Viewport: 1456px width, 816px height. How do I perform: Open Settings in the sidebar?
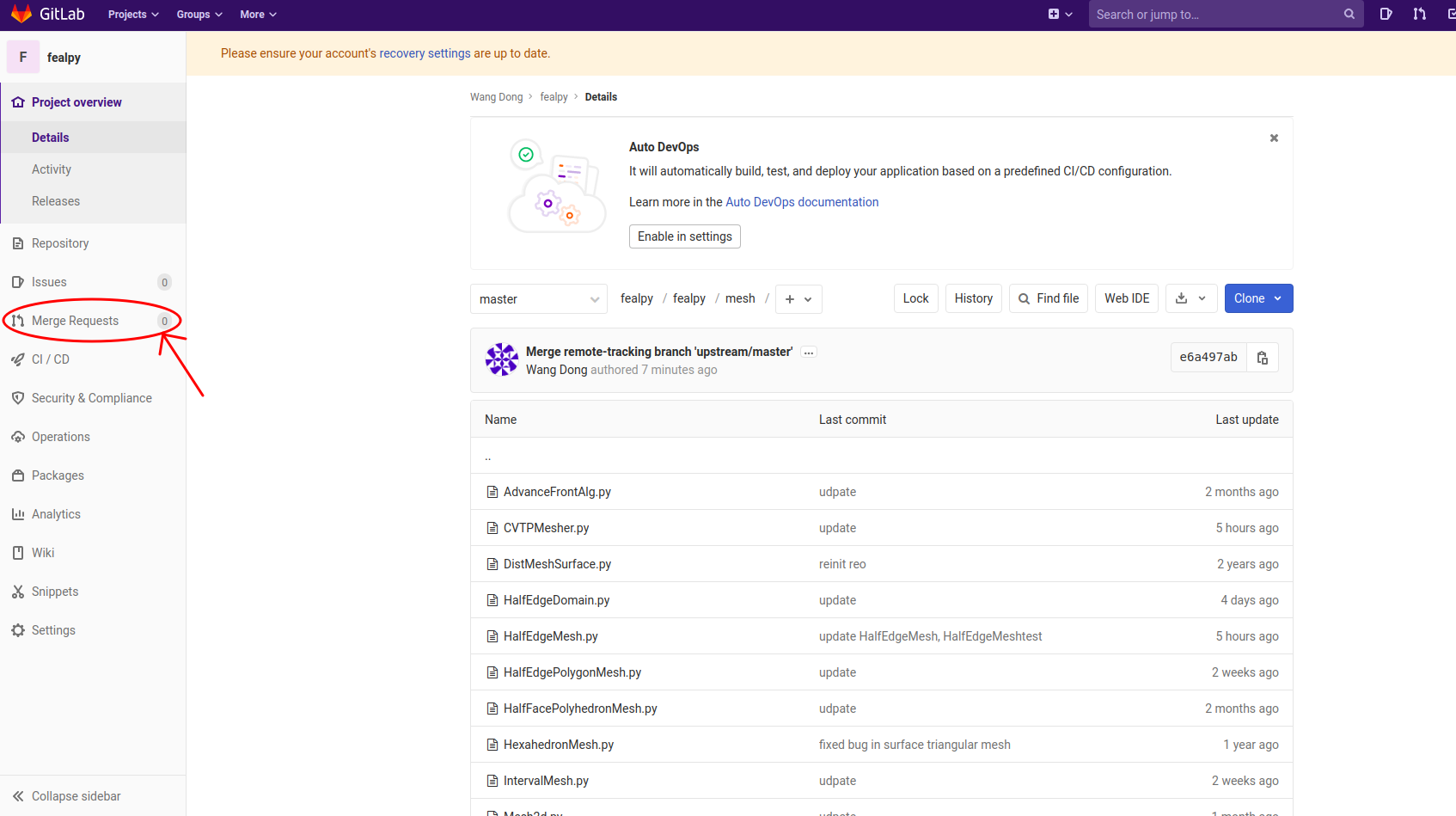93,630
